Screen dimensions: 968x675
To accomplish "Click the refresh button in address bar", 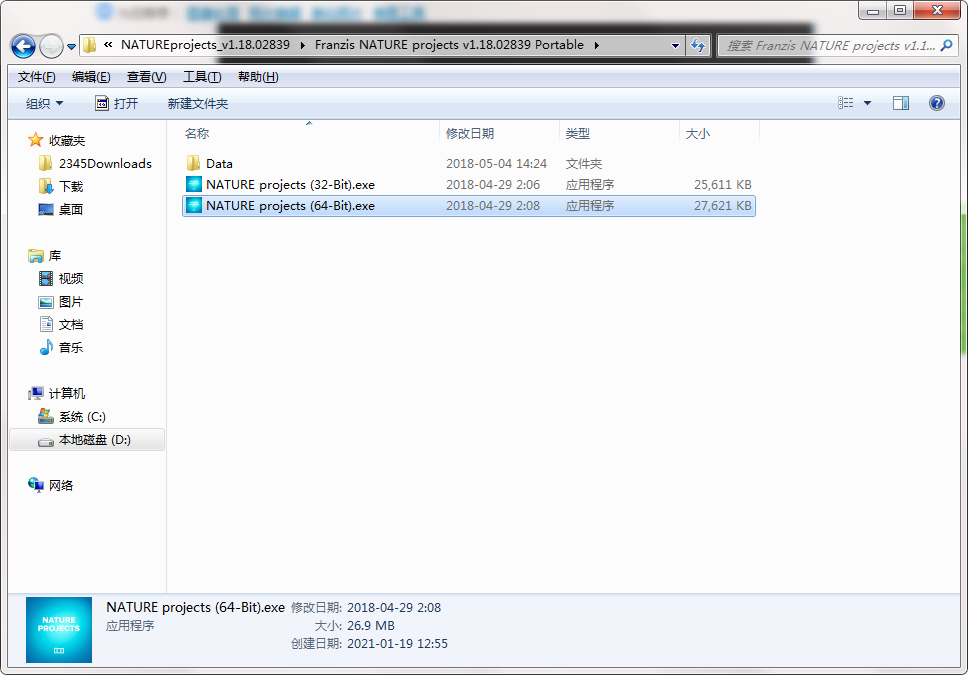I will [698, 45].
